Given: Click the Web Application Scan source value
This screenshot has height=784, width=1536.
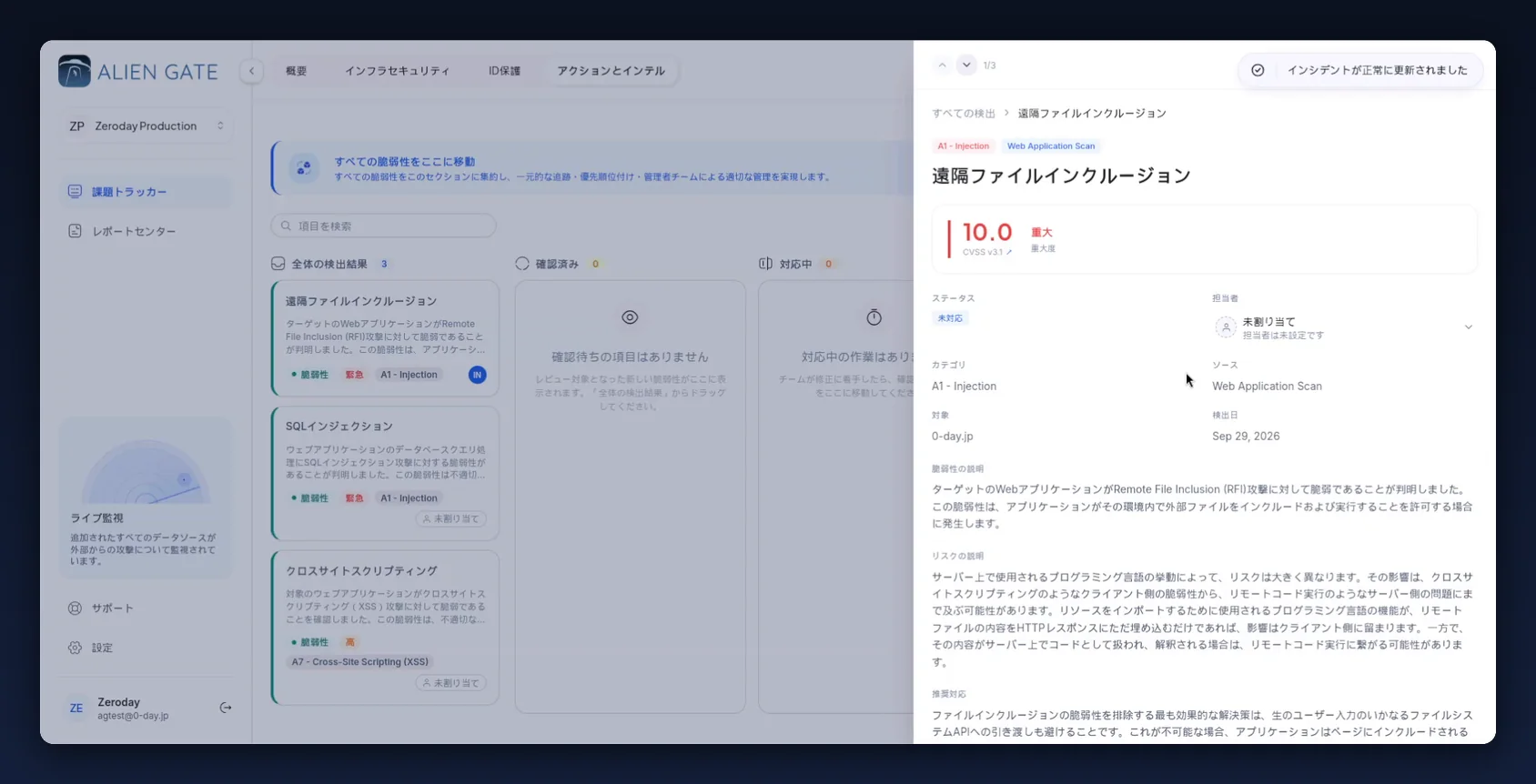Looking at the screenshot, I should click(x=1267, y=387).
